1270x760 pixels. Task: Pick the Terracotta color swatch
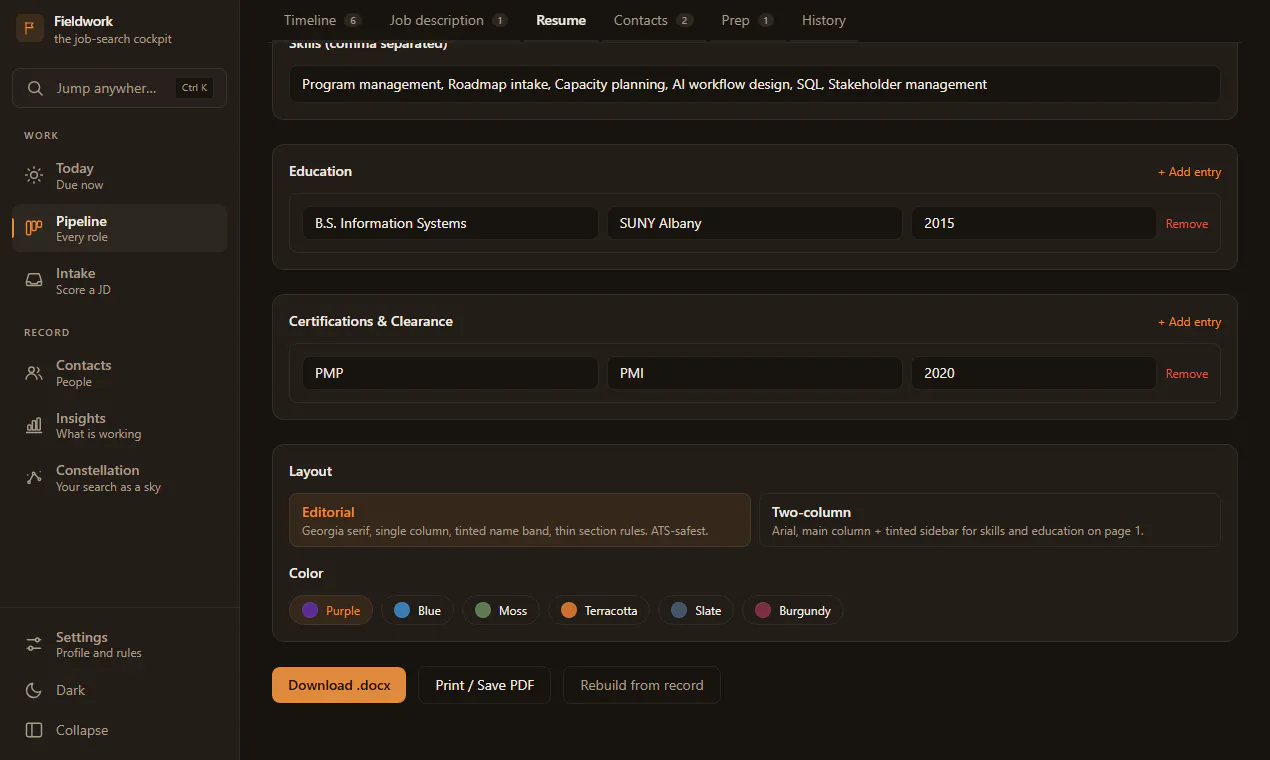tap(599, 610)
